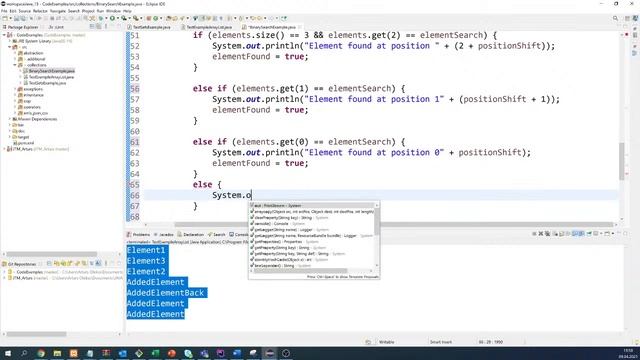Open the Window menu
Image resolution: width=640 pixels, height=360 pixels.
point(113,11)
